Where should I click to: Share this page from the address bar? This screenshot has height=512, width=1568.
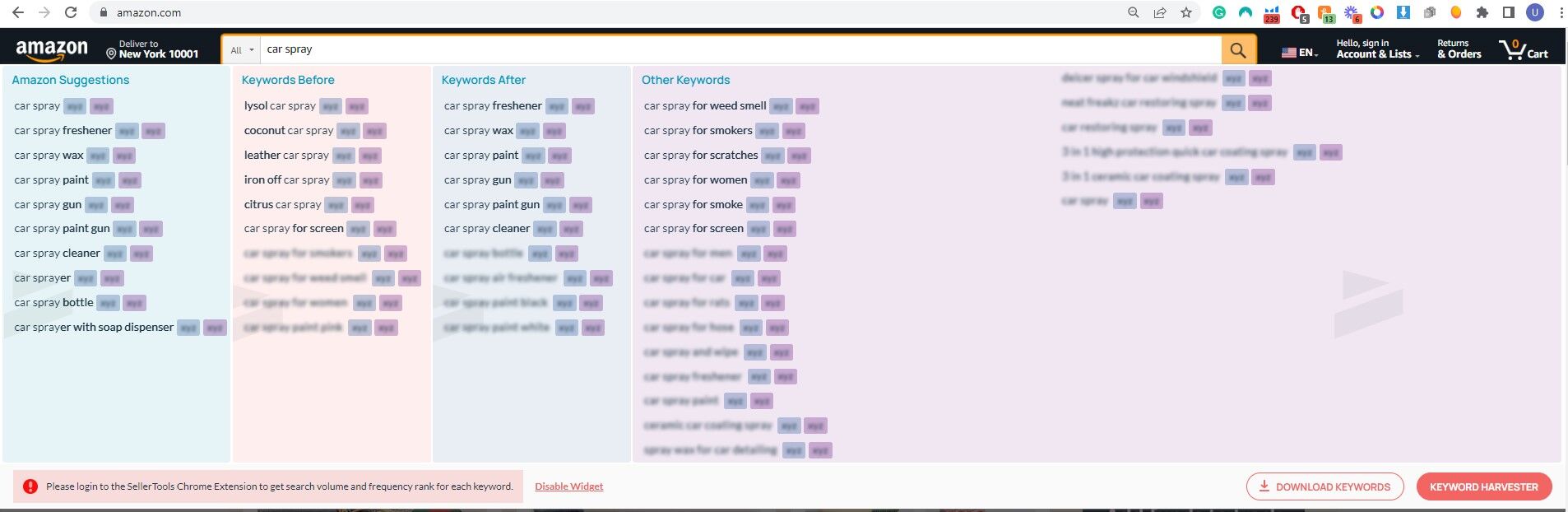[1160, 12]
